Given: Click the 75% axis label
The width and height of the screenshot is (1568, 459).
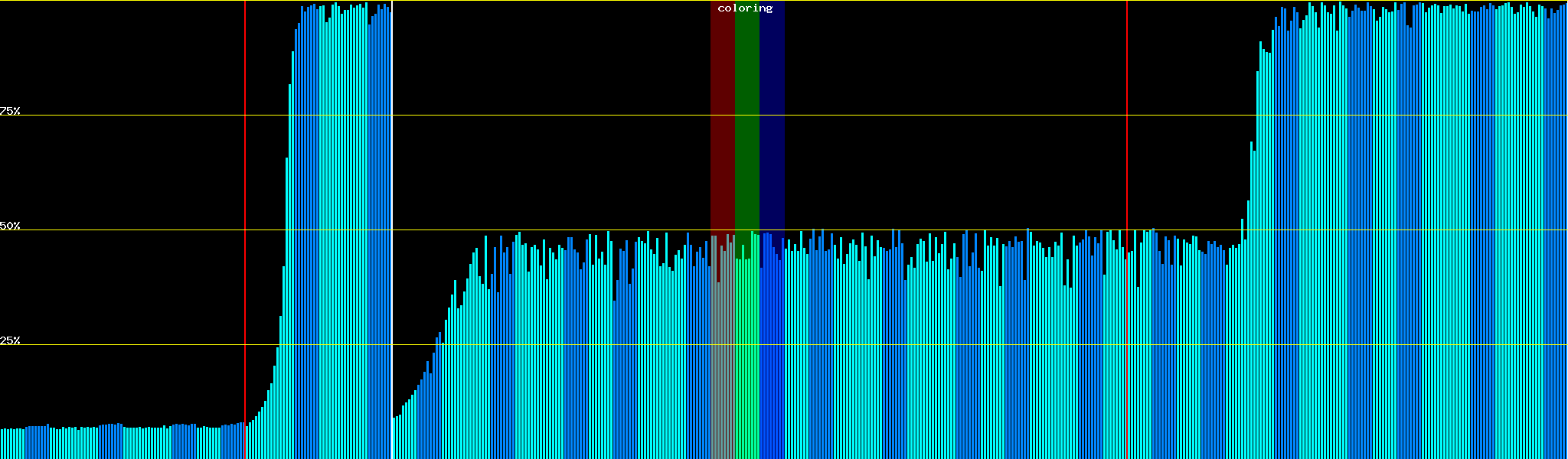Looking at the screenshot, I should 10,111.
